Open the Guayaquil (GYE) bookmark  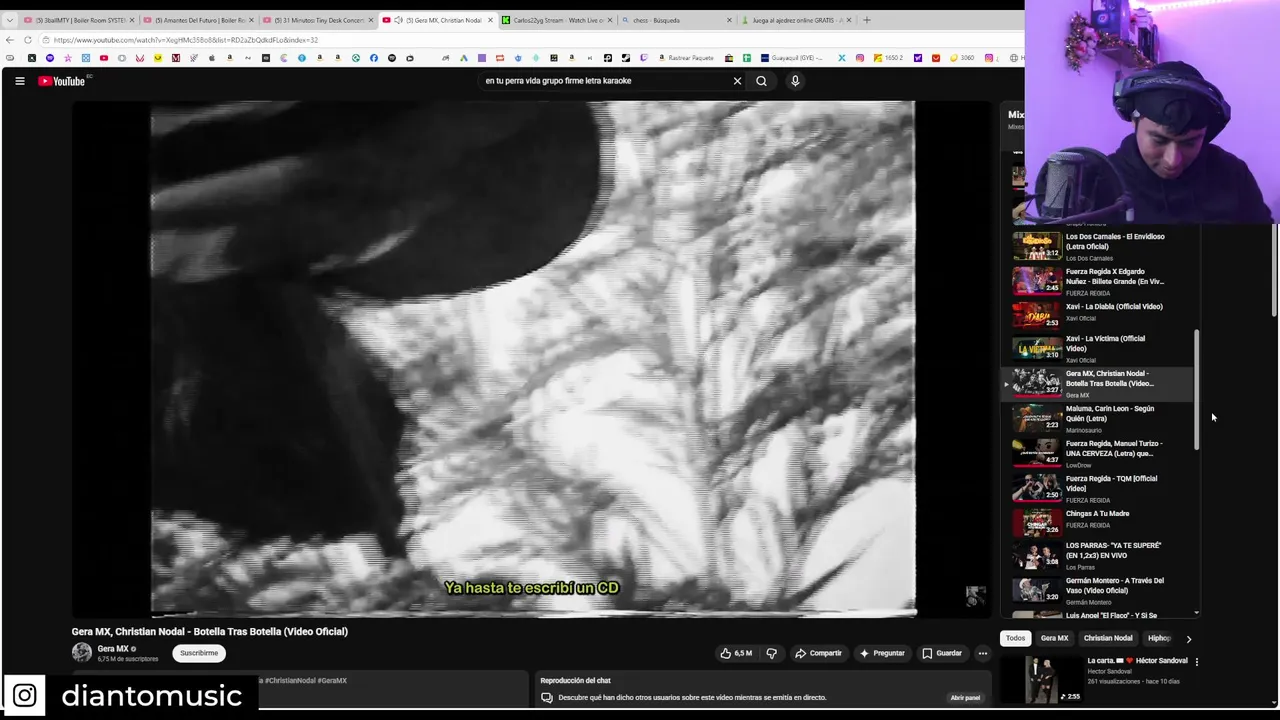coord(792,58)
